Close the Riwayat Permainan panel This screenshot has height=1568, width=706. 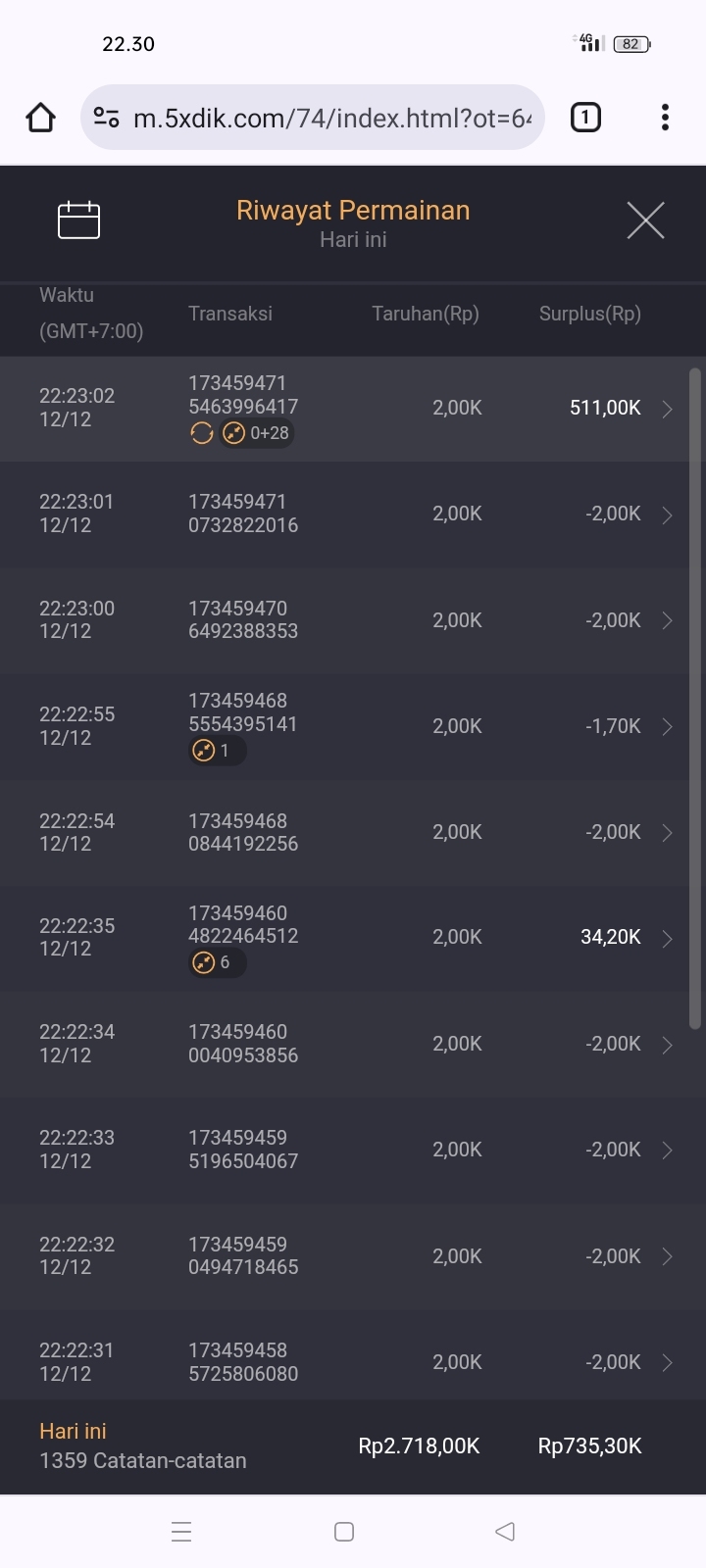(x=645, y=220)
